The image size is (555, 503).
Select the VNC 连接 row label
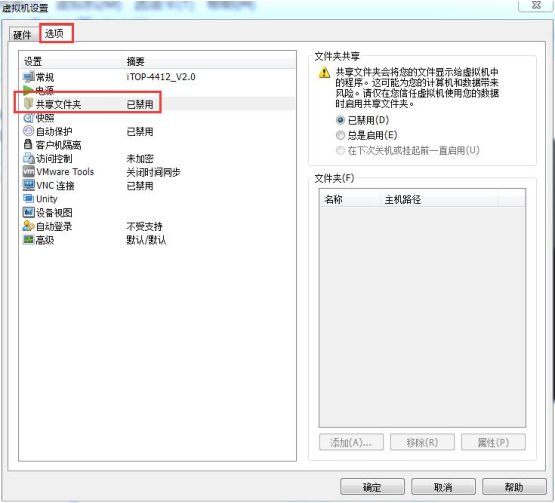pyautogui.click(x=56, y=185)
